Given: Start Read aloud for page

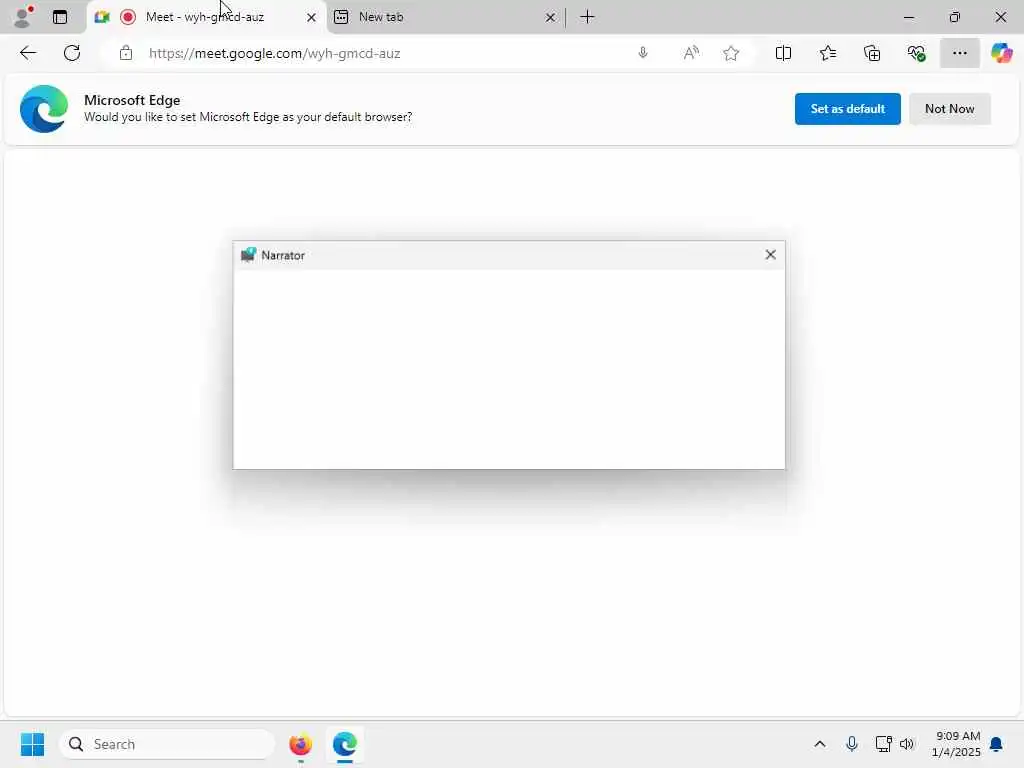Looking at the screenshot, I should coord(691,53).
